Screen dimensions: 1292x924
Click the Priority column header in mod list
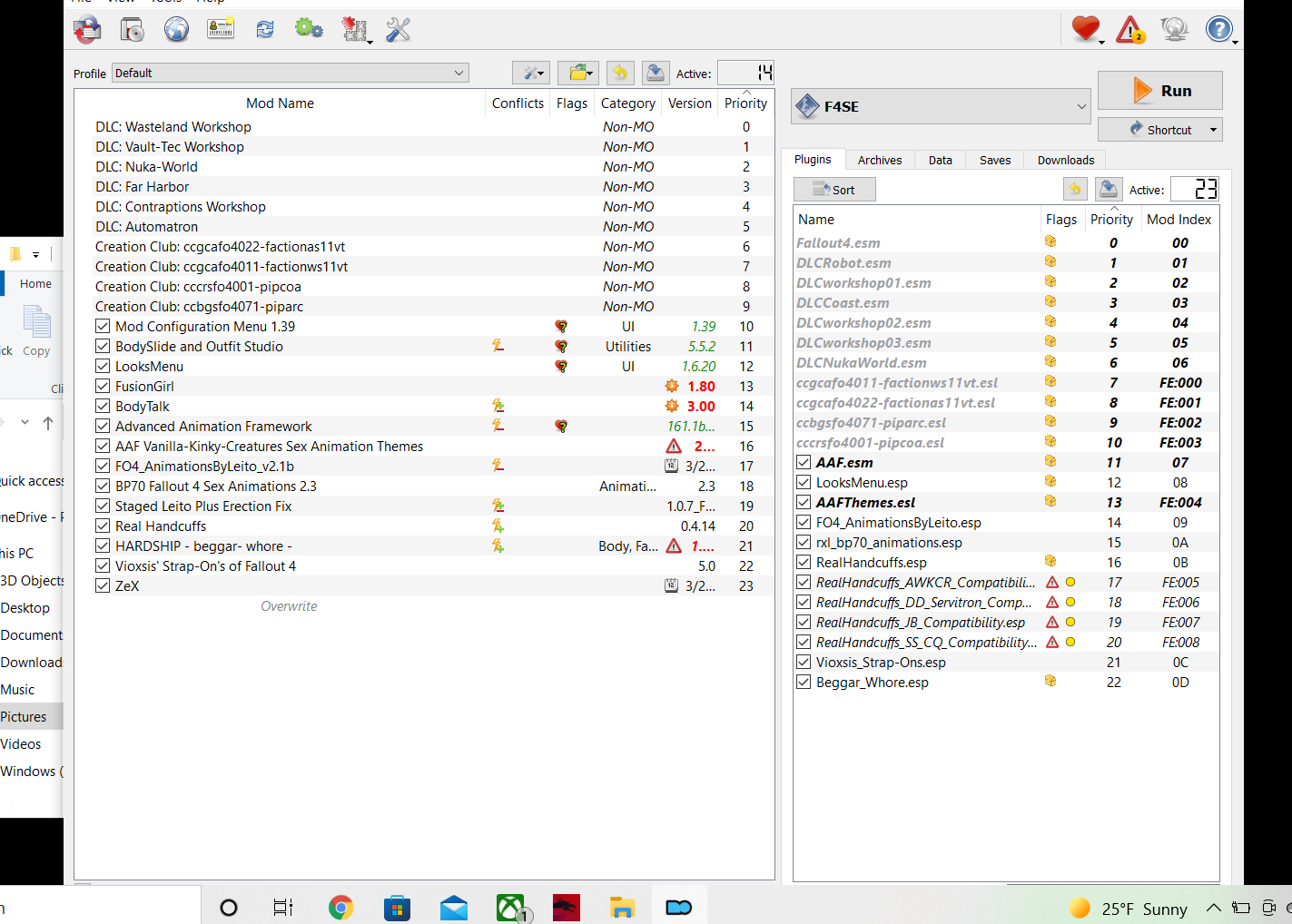pyautogui.click(x=745, y=103)
